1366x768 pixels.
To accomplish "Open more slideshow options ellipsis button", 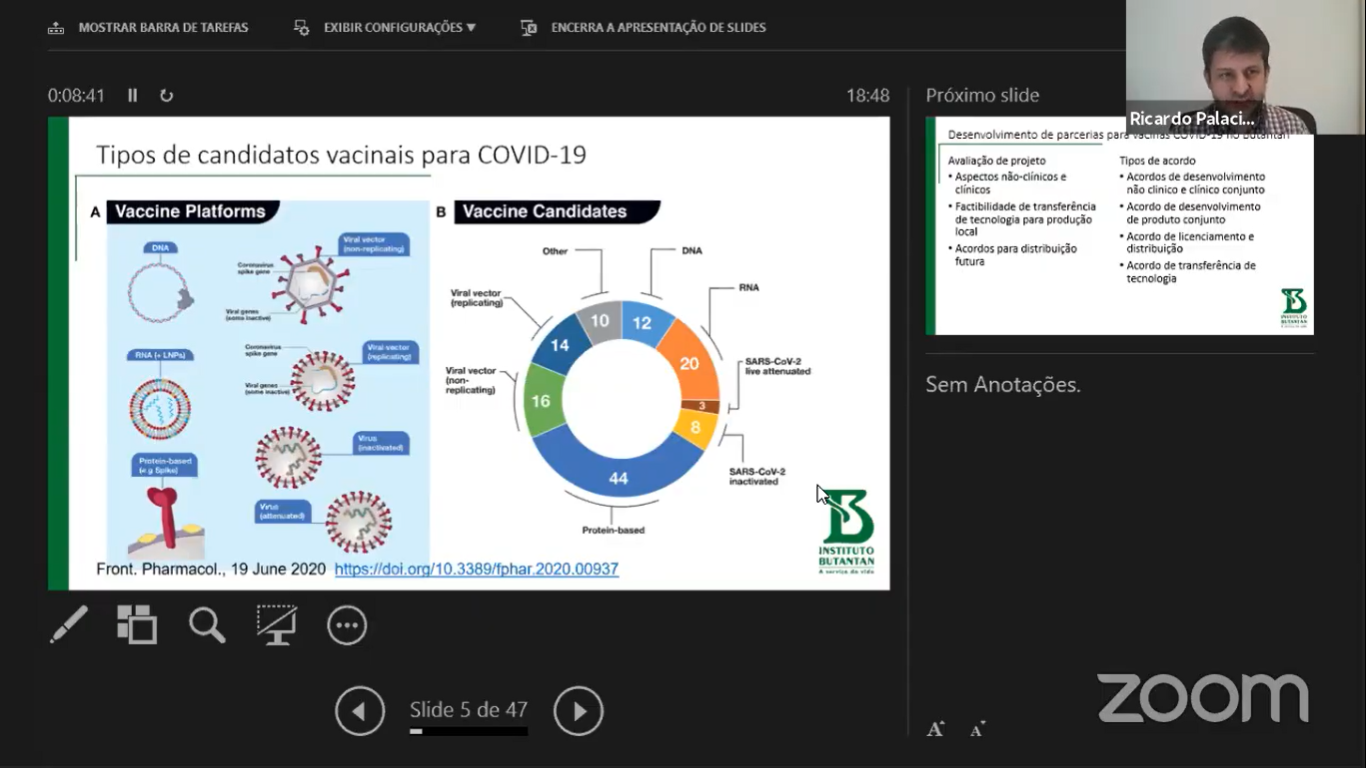I will [x=347, y=625].
